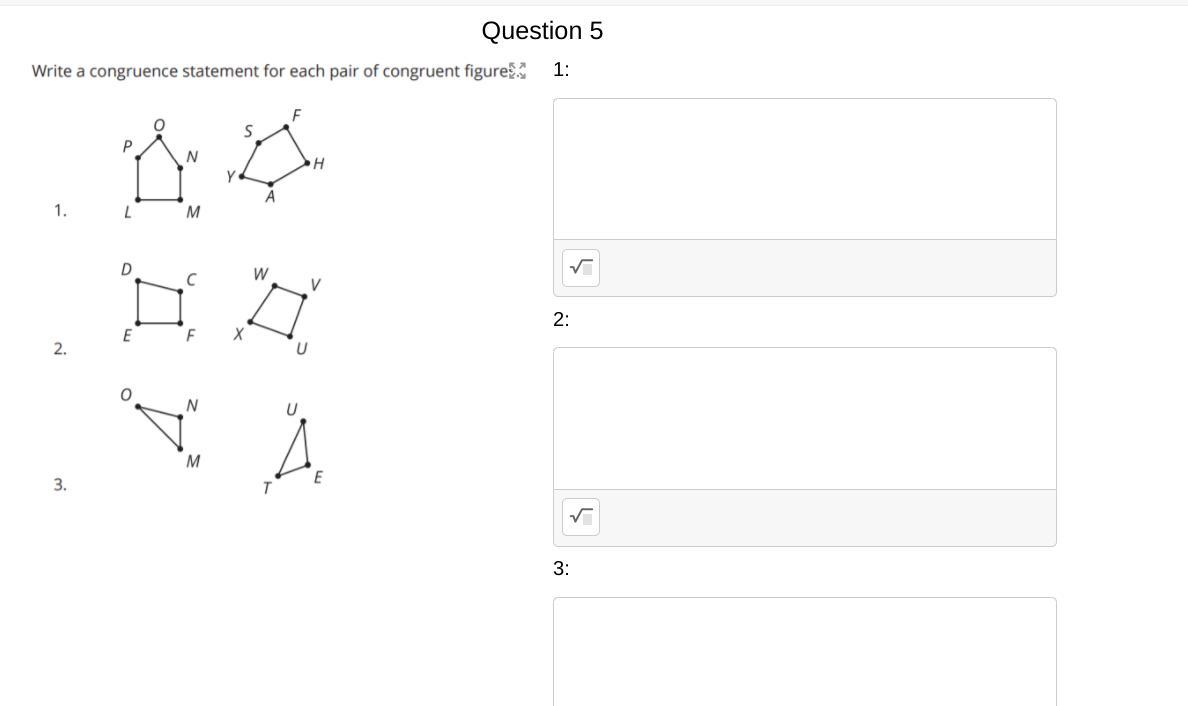The image size is (1188, 706).
Task: Open equation editor for answer 1
Action: [x=581, y=268]
